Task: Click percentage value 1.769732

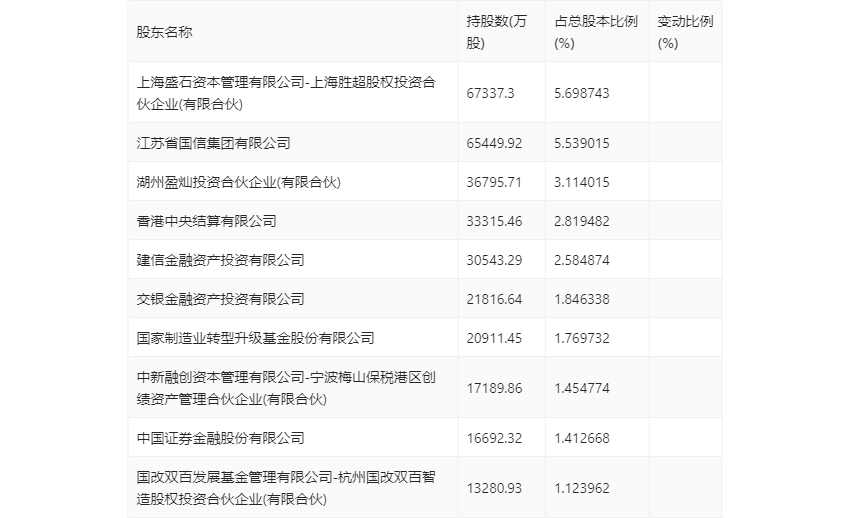Action: (582, 338)
